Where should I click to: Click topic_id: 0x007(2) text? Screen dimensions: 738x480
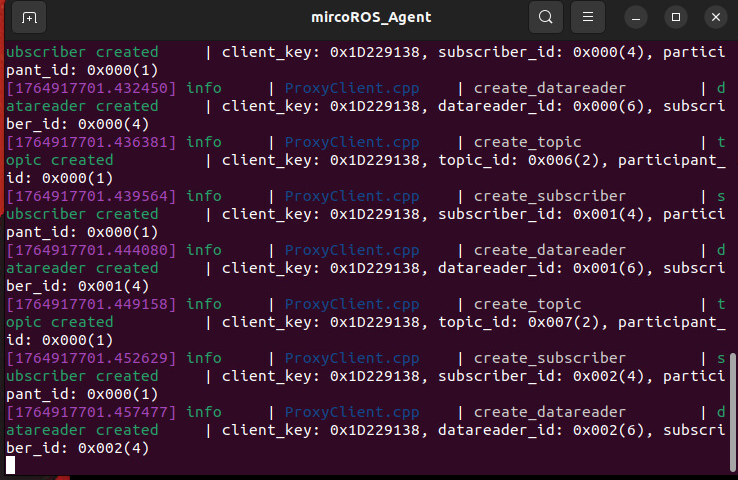[519, 322]
